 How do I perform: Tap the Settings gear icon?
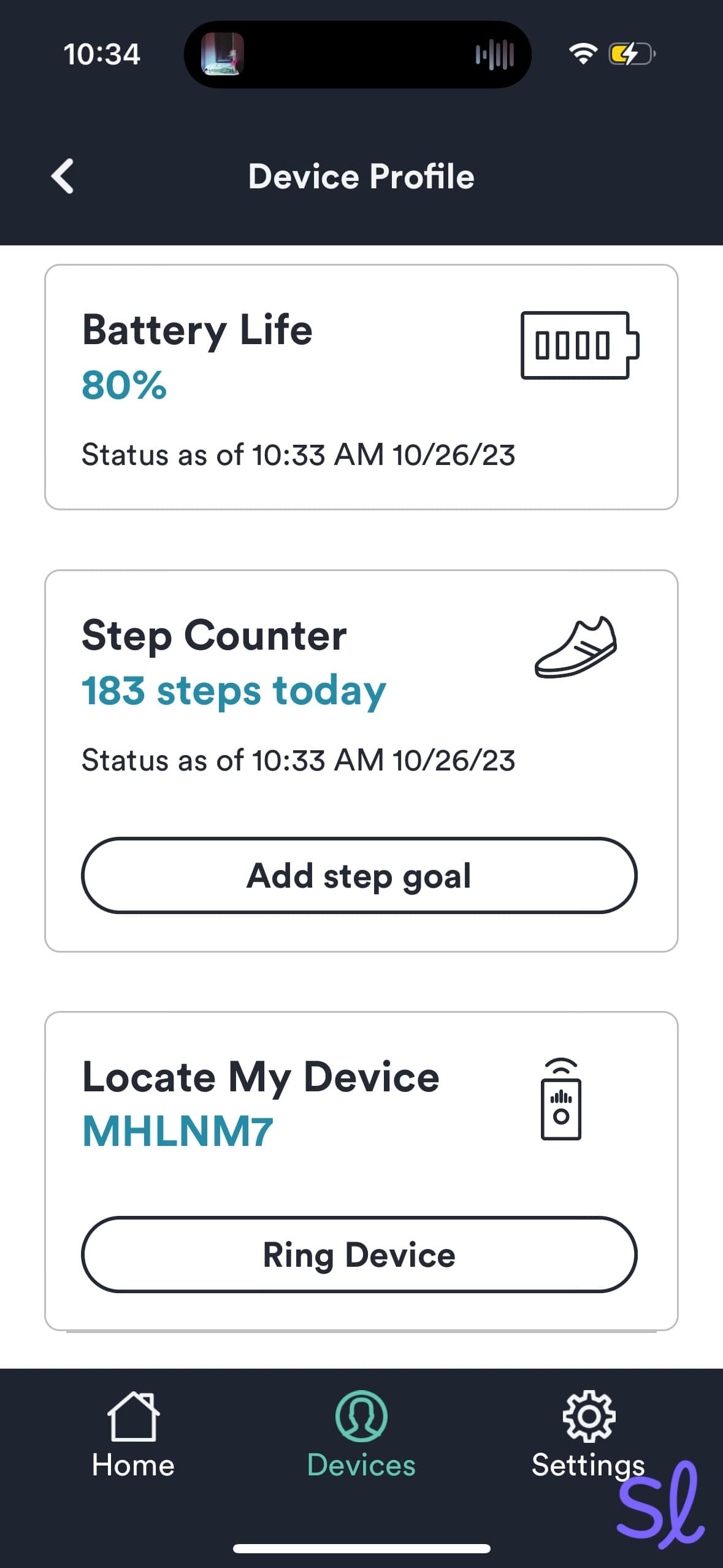tap(588, 1416)
